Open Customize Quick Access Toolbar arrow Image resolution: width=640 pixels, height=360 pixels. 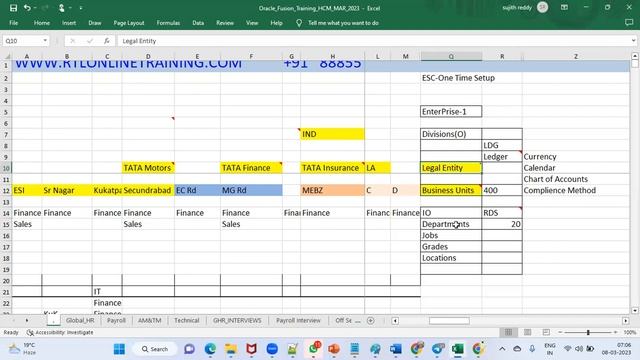pos(81,8)
